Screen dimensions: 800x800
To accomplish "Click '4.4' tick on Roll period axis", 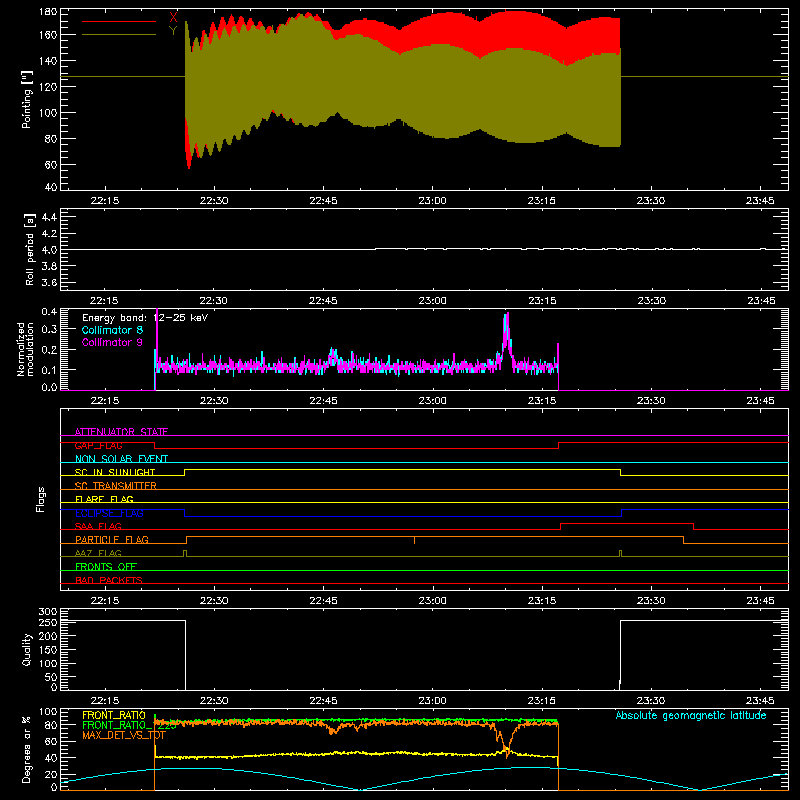I will click(x=49, y=217).
